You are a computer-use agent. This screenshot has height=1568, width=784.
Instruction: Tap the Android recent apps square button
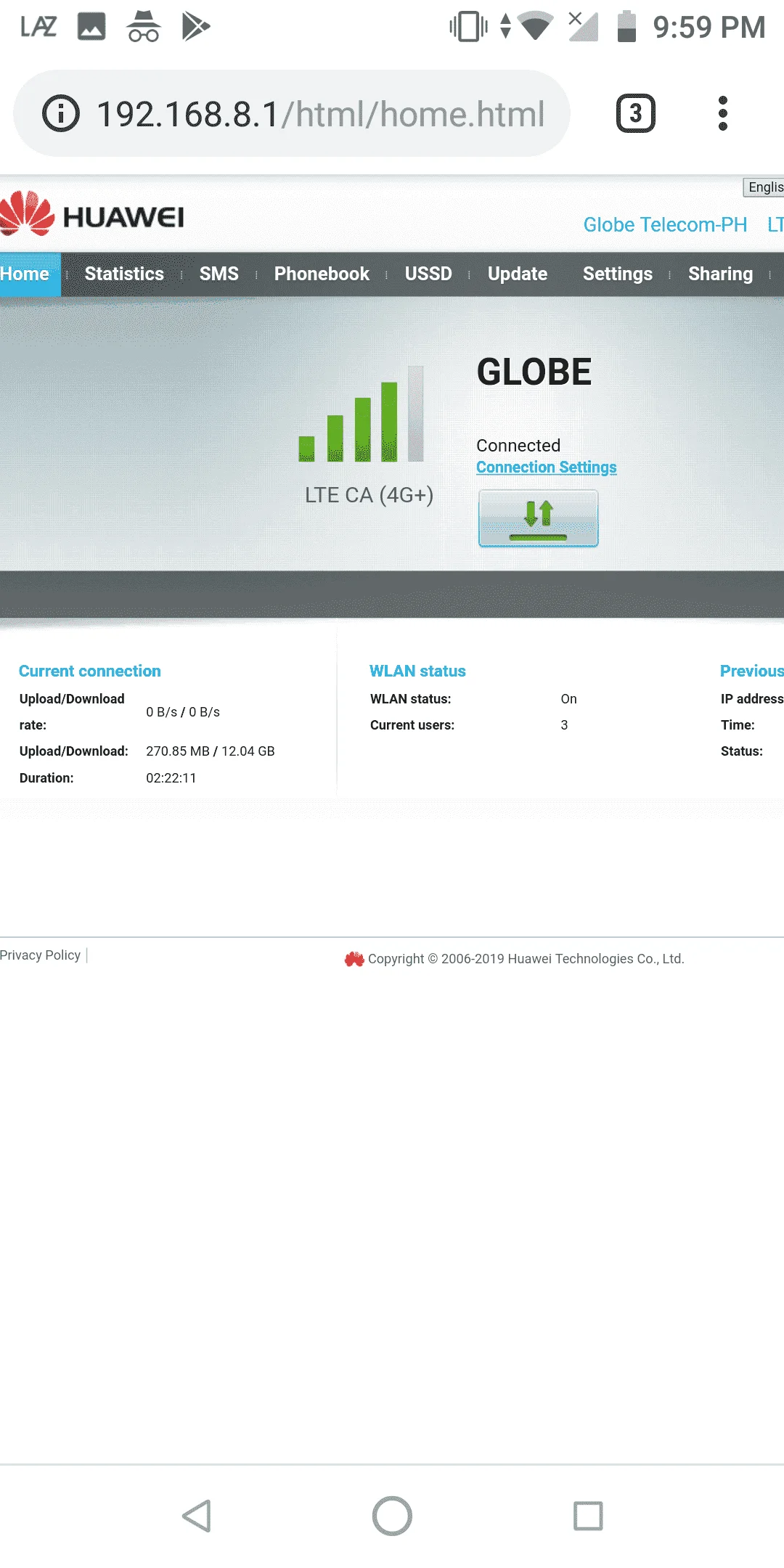click(x=588, y=1516)
